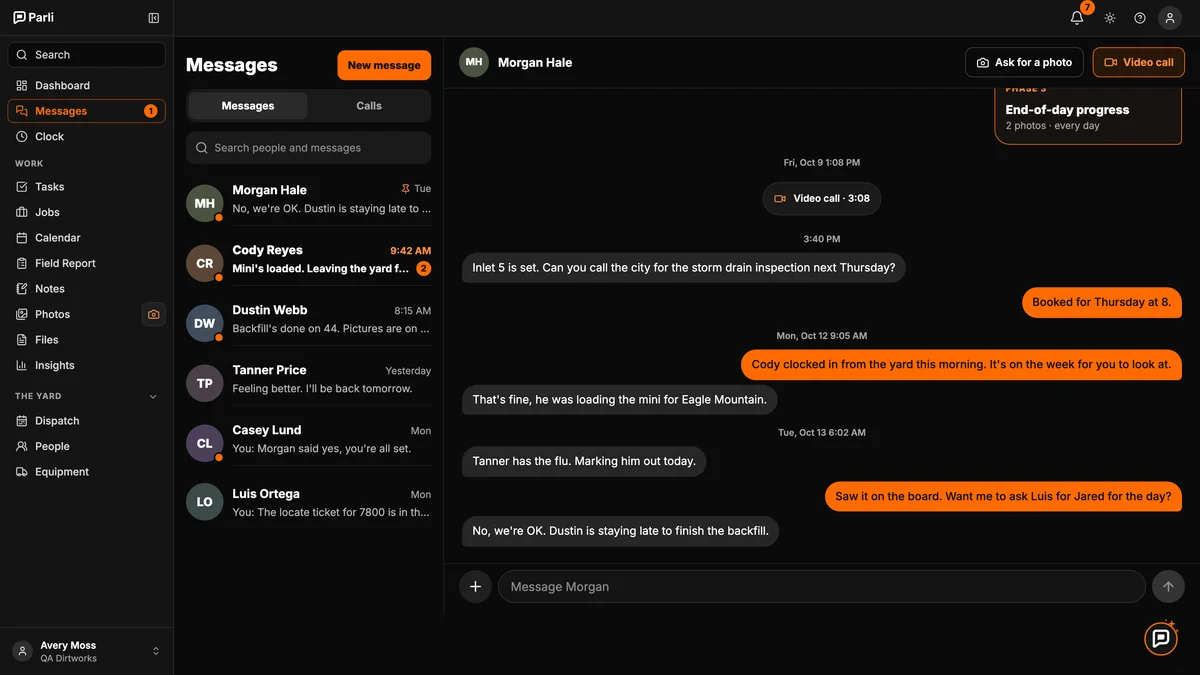Viewport: 1200px width, 675px height.
Task: Open End-of-day progress card
Action: (x=1088, y=116)
